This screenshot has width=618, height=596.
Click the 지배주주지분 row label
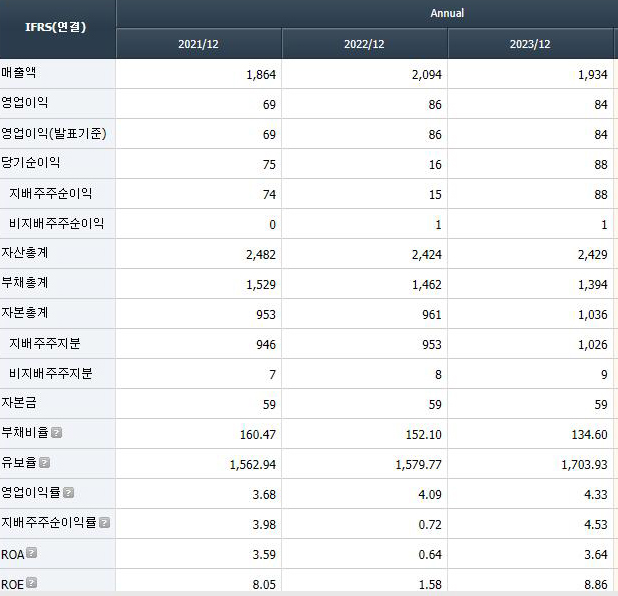pyautogui.click(x=45, y=343)
